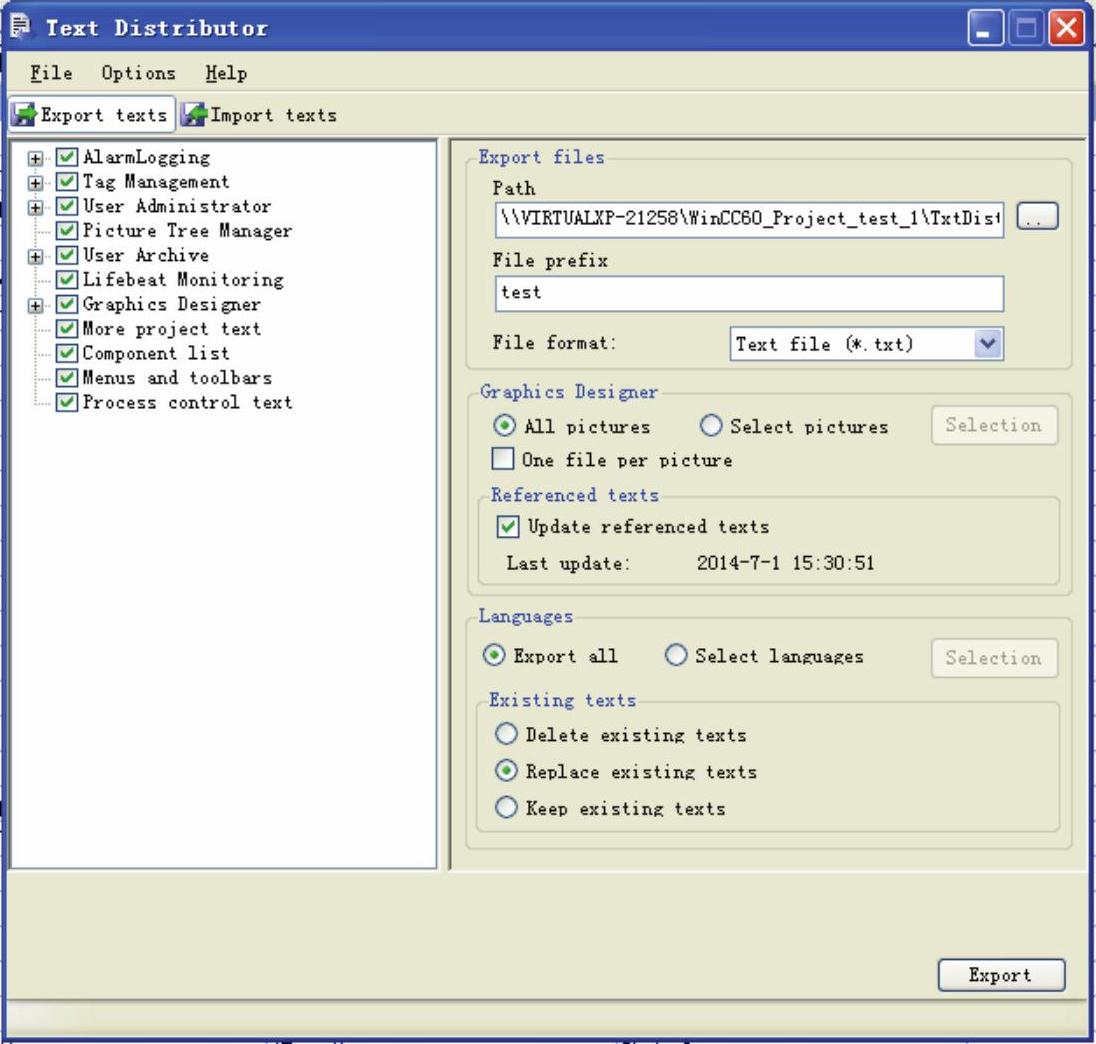Select Delete existing texts
The width and height of the screenshot is (1096, 1044).
506,734
